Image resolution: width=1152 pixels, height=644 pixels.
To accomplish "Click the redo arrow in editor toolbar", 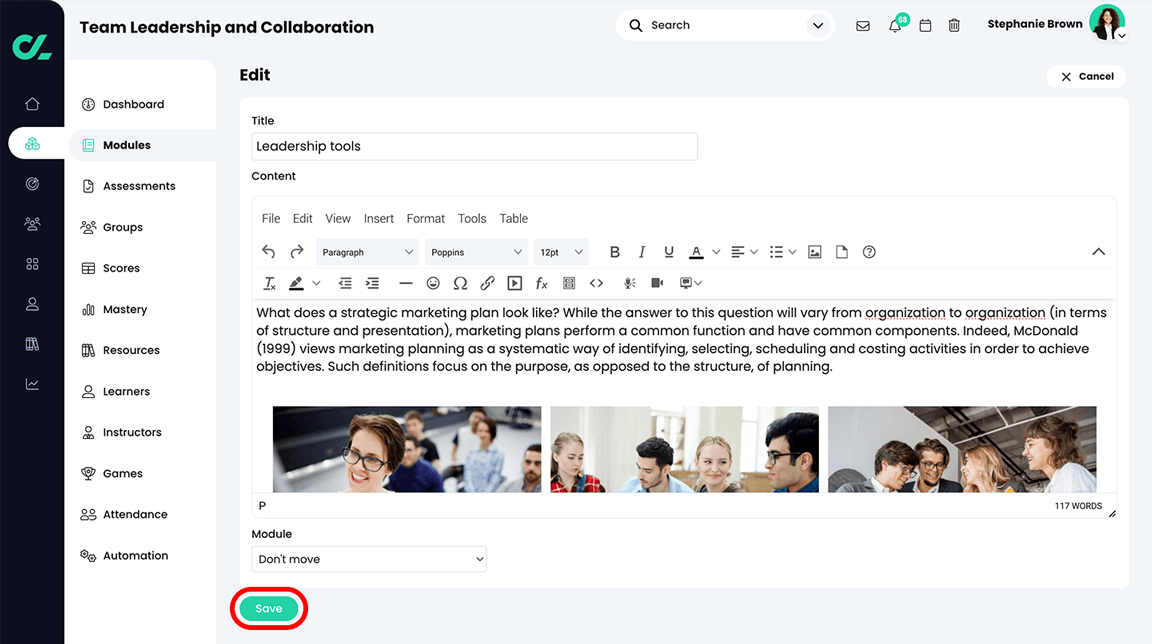I will 297,252.
